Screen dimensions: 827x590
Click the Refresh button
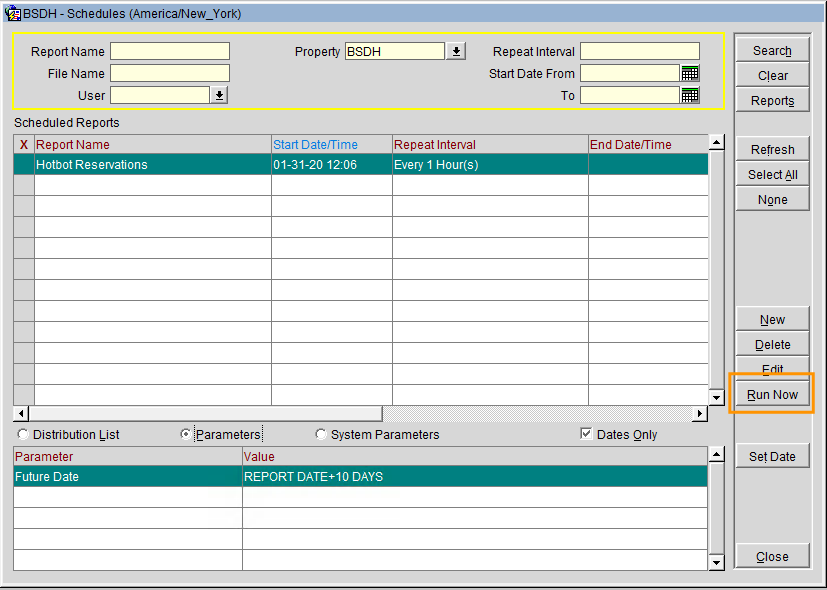772,150
